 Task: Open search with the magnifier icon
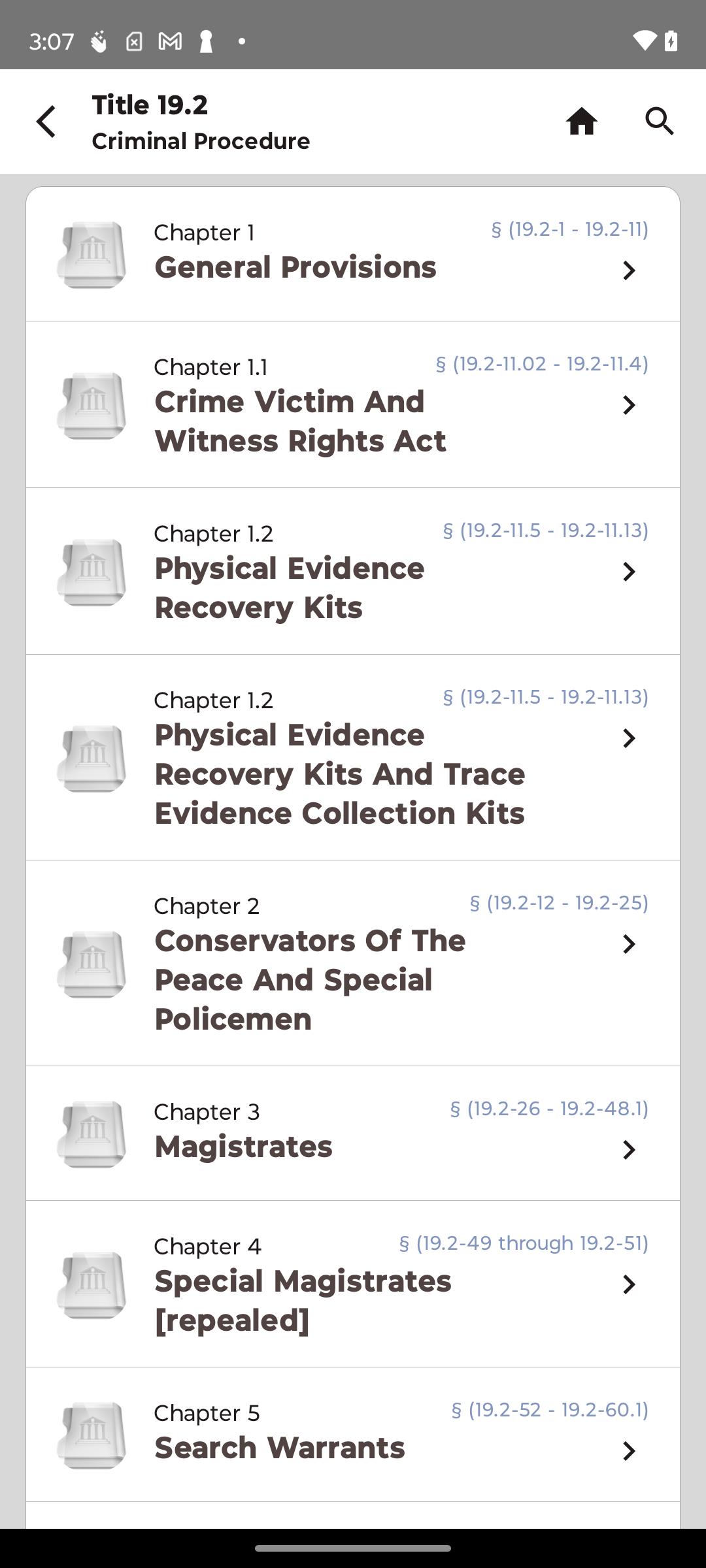(x=659, y=122)
